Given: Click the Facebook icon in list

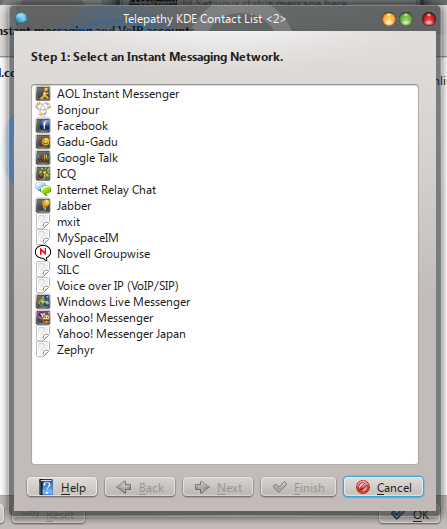Looking at the screenshot, I should [x=43, y=126].
